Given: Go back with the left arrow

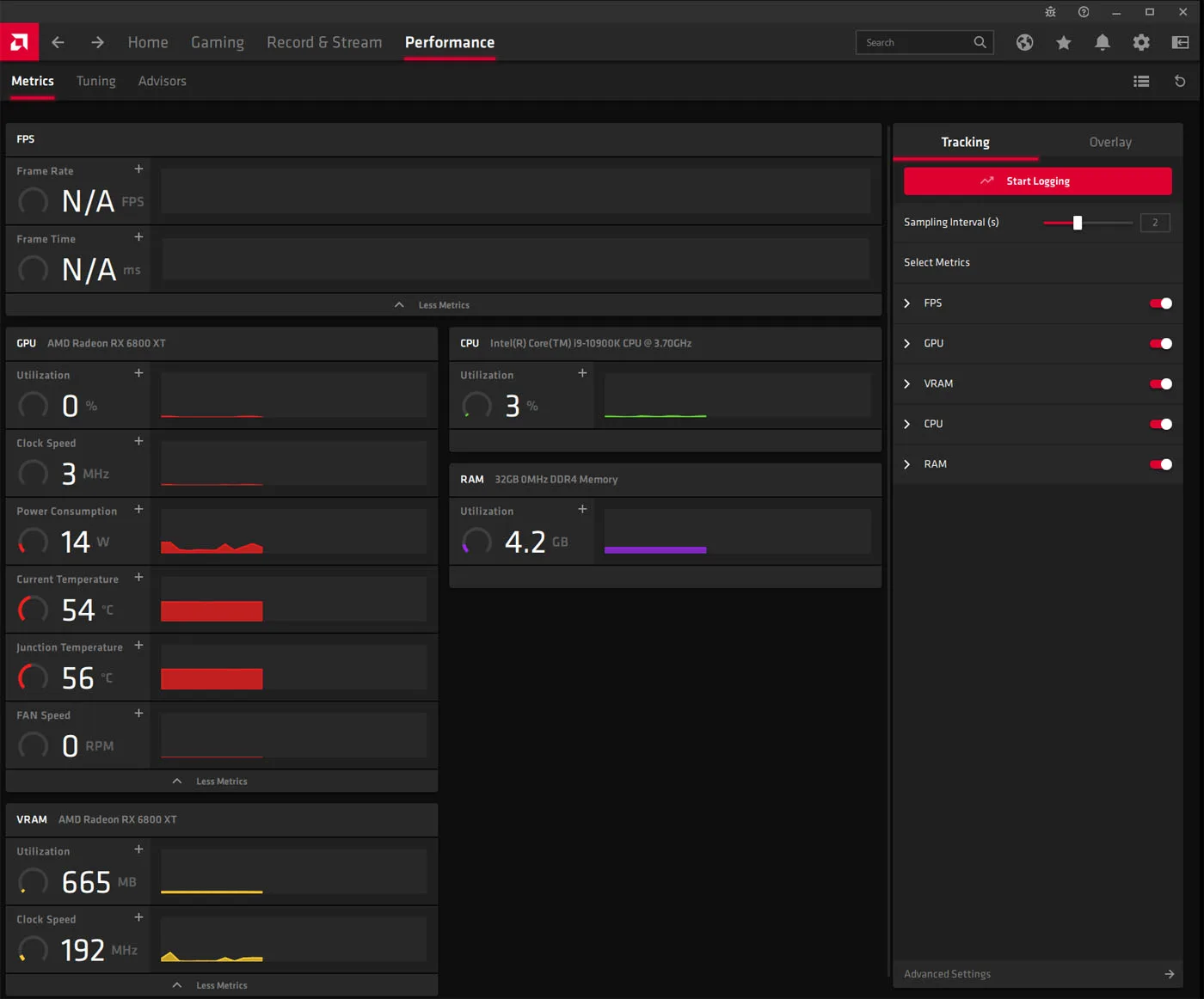Looking at the screenshot, I should pyautogui.click(x=58, y=42).
